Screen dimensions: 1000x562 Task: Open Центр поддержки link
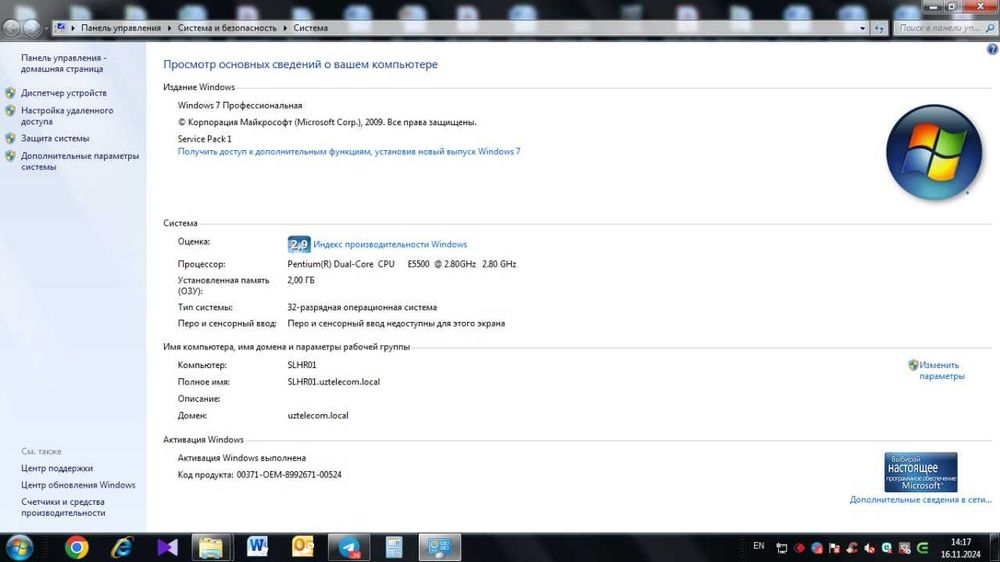57,468
